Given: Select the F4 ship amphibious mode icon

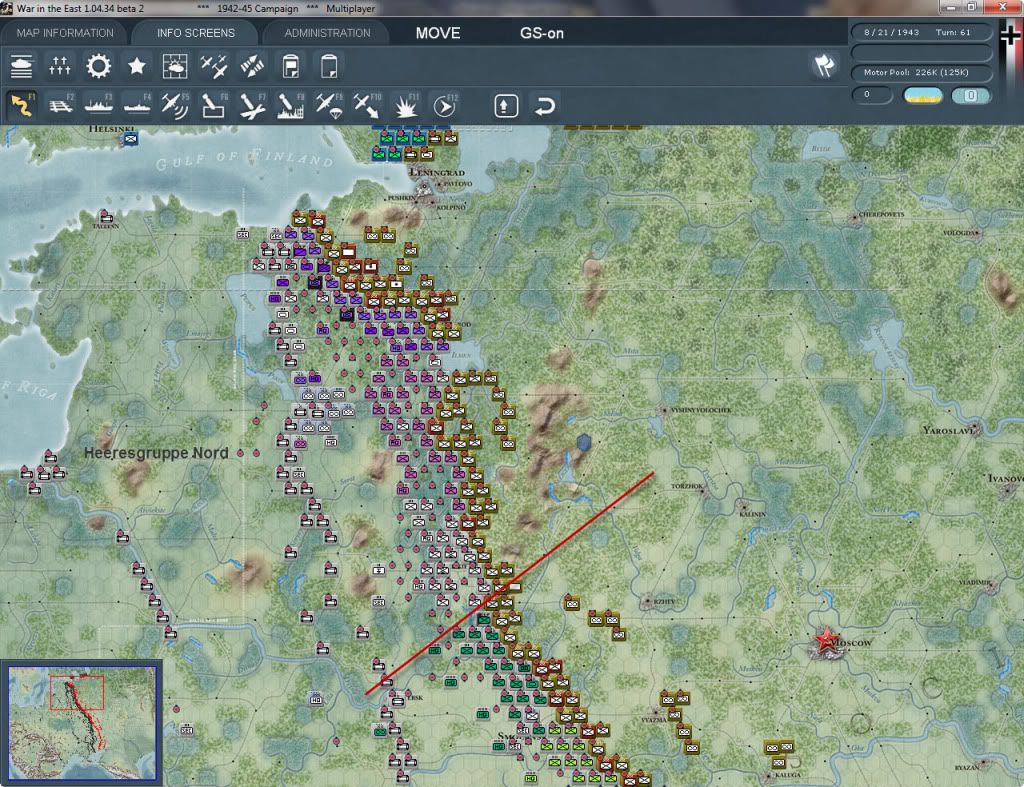Looking at the screenshot, I should pos(137,106).
